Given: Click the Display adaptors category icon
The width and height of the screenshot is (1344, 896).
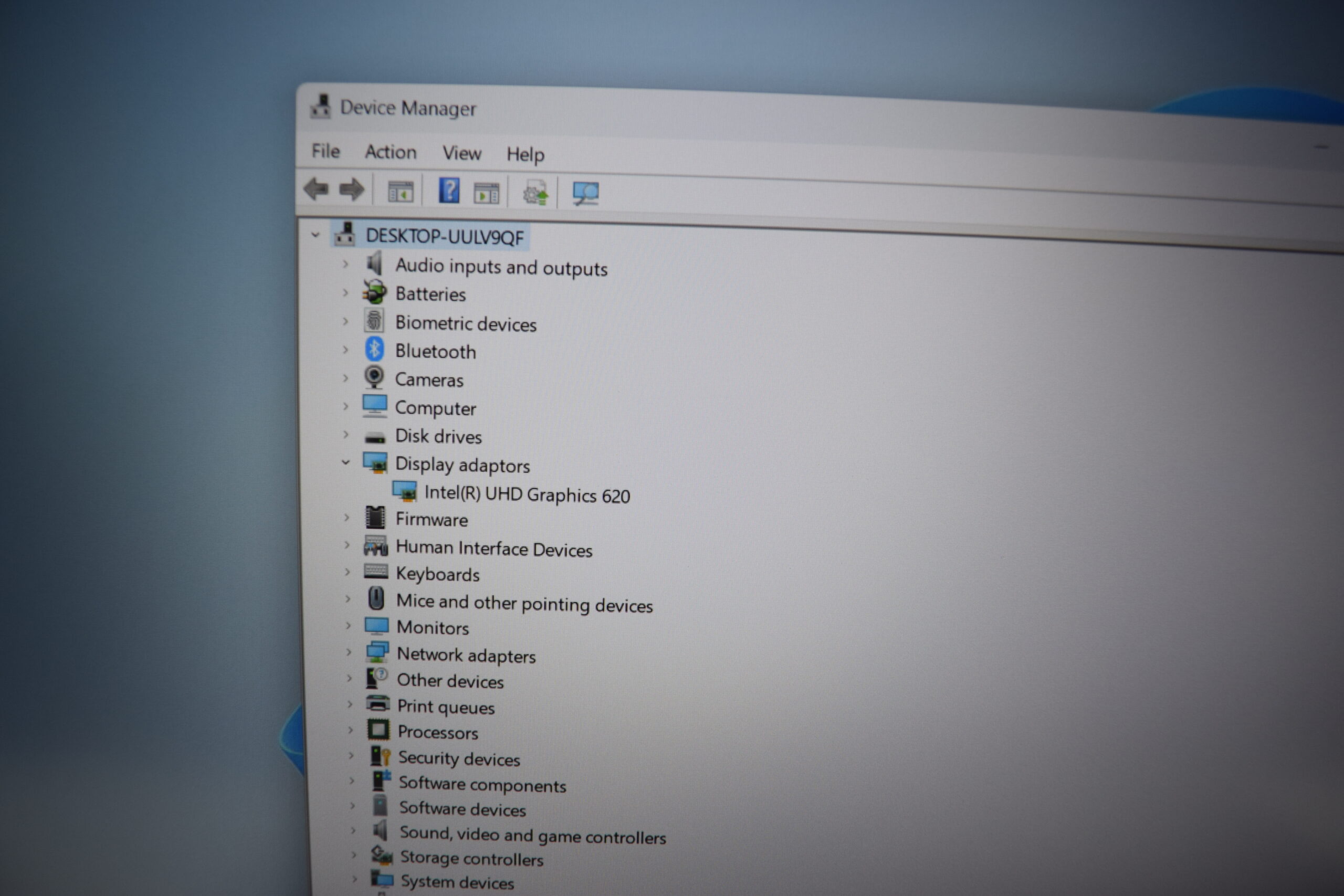Looking at the screenshot, I should click(x=375, y=463).
